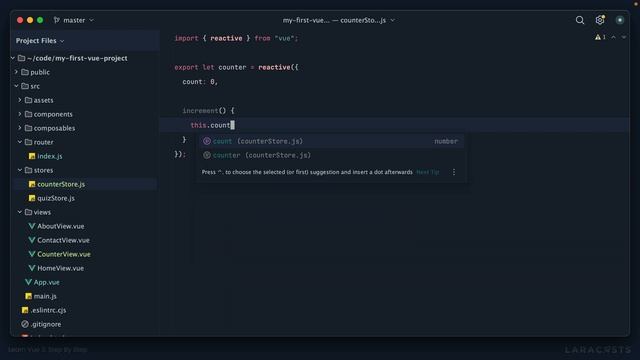
Task: Collapse the stores folder
Action: [x=20, y=170]
